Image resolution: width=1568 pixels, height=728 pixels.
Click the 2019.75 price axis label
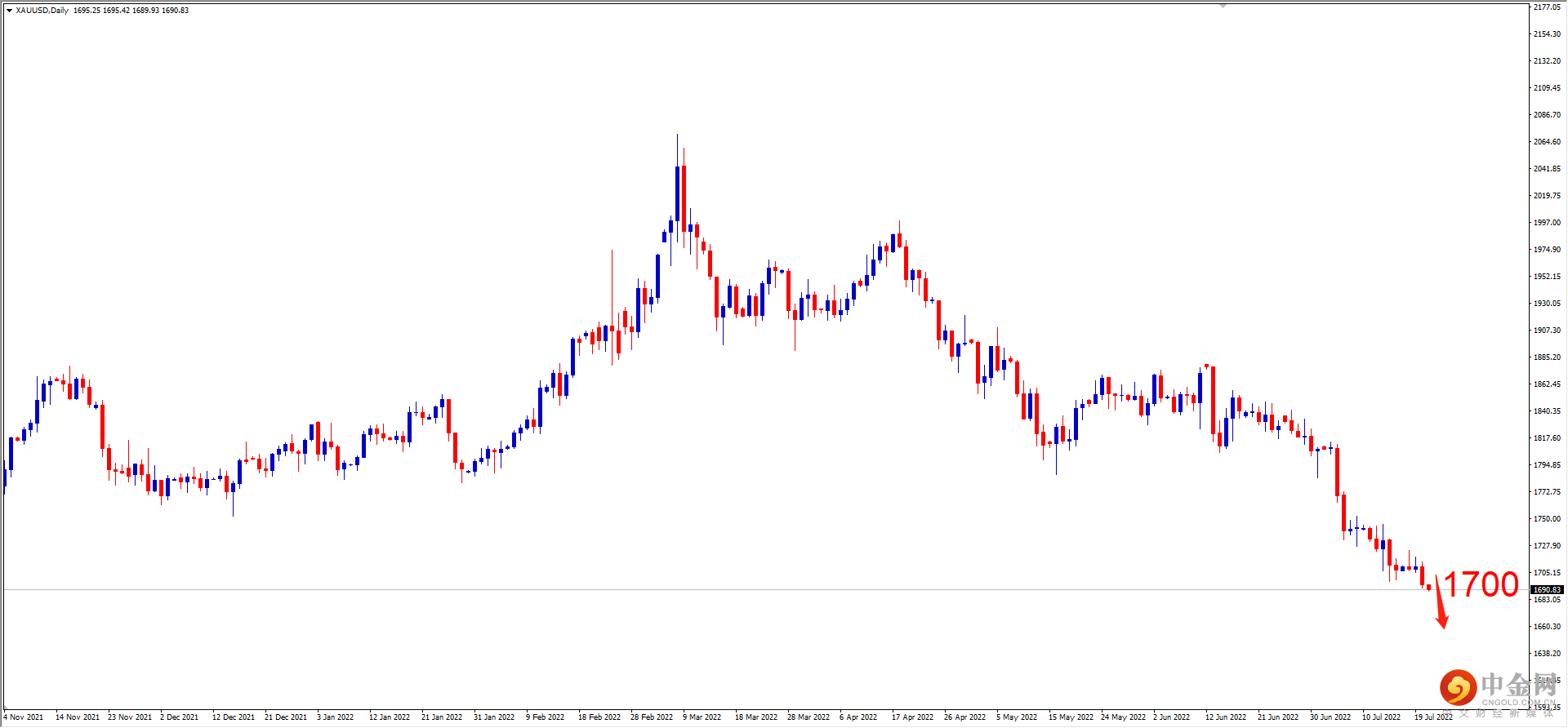[x=1547, y=195]
